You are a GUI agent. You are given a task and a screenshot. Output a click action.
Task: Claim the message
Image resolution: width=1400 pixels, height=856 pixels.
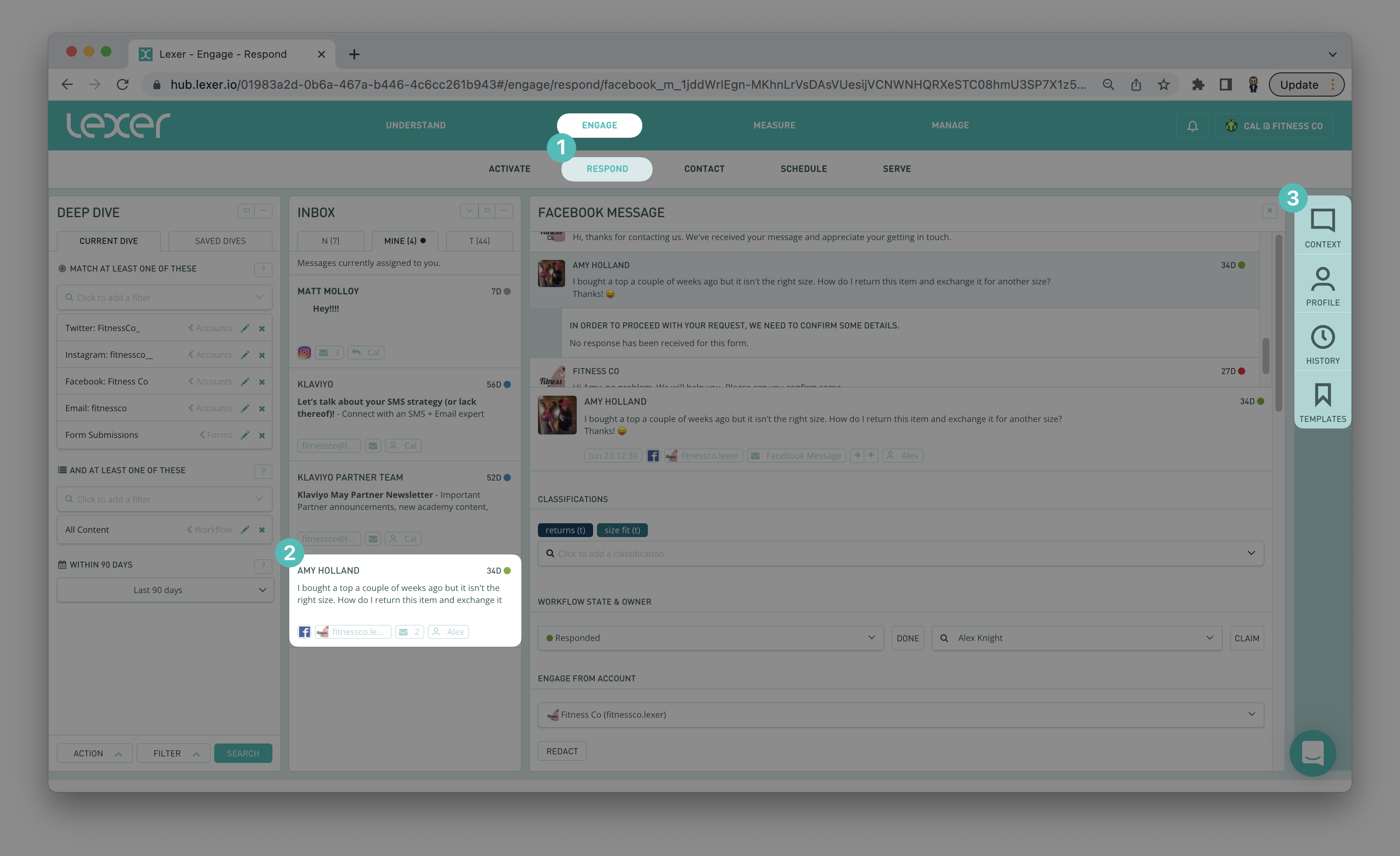tap(1247, 638)
